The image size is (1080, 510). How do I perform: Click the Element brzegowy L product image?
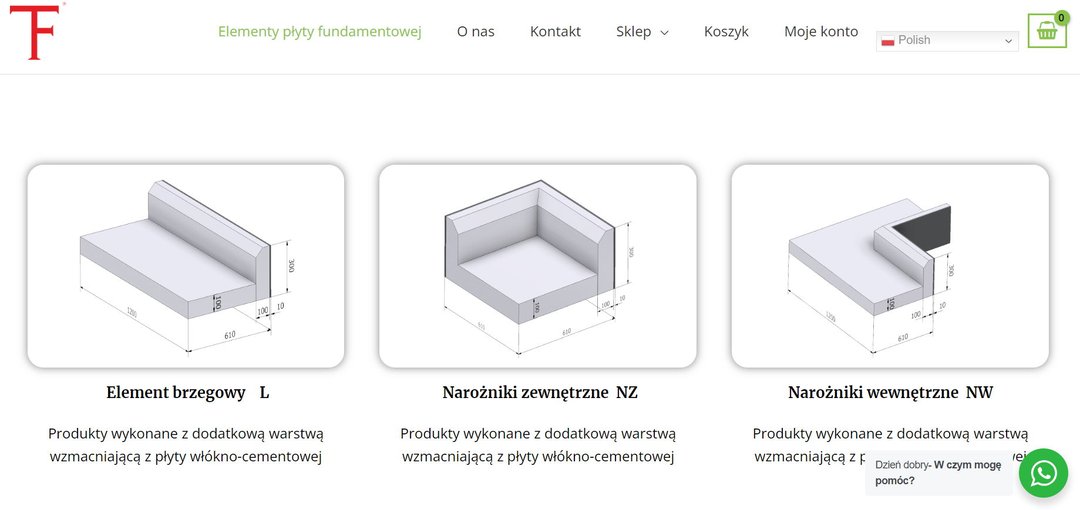coord(186,265)
